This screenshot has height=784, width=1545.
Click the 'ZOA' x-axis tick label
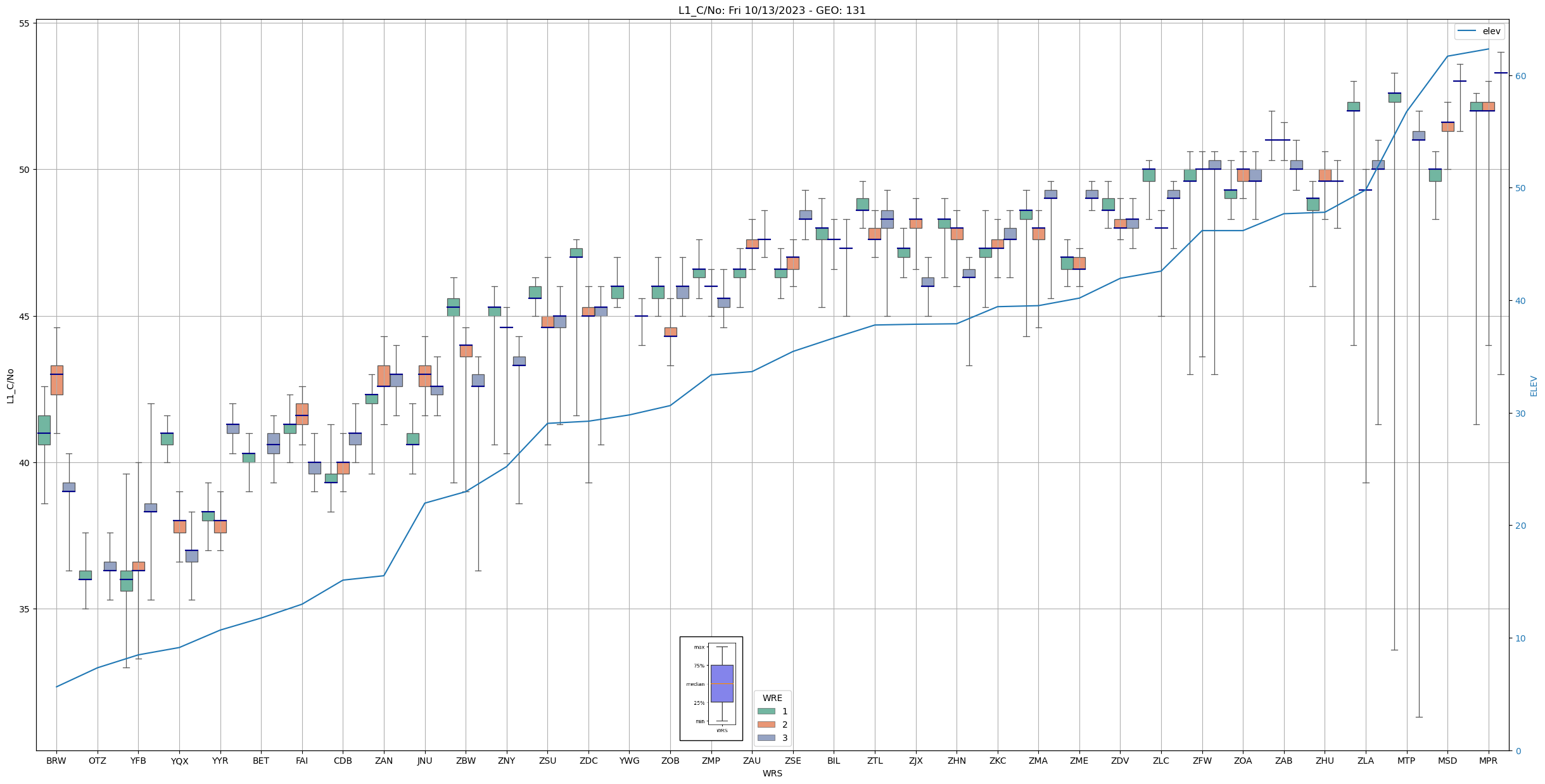point(1243,761)
